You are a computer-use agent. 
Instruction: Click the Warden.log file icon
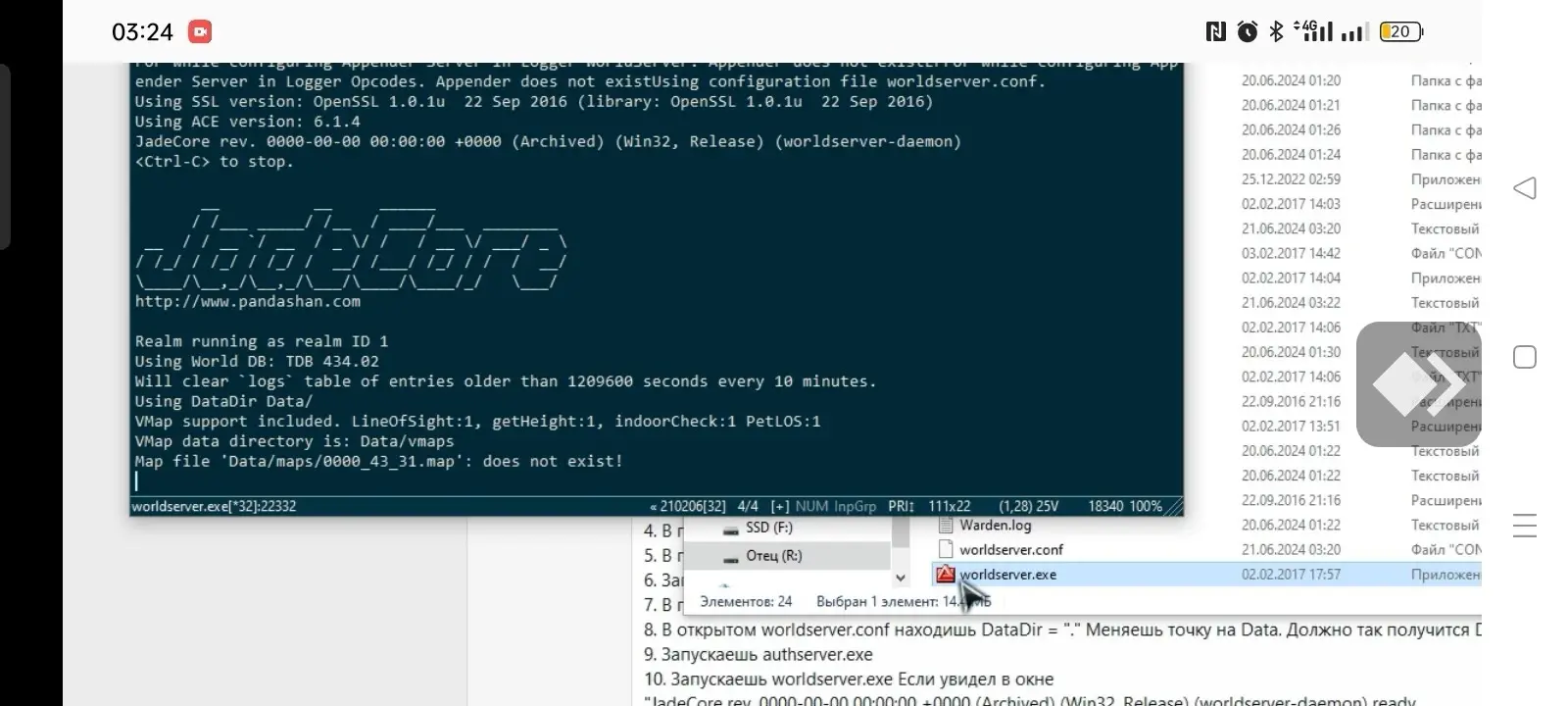point(945,525)
